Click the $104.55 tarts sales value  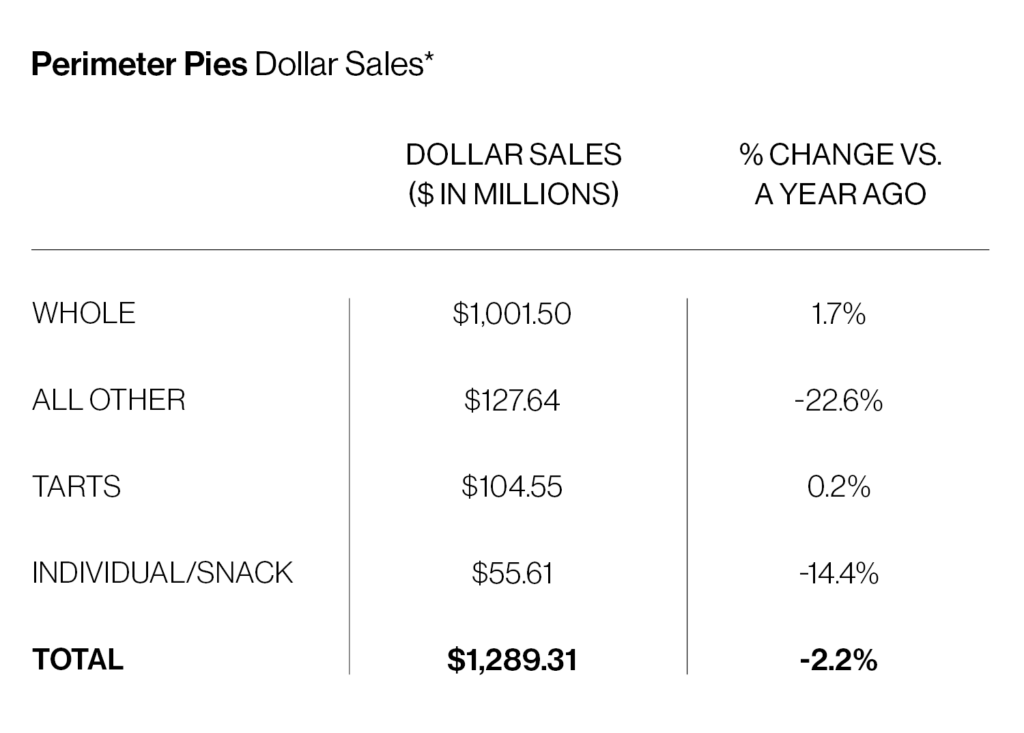point(512,487)
